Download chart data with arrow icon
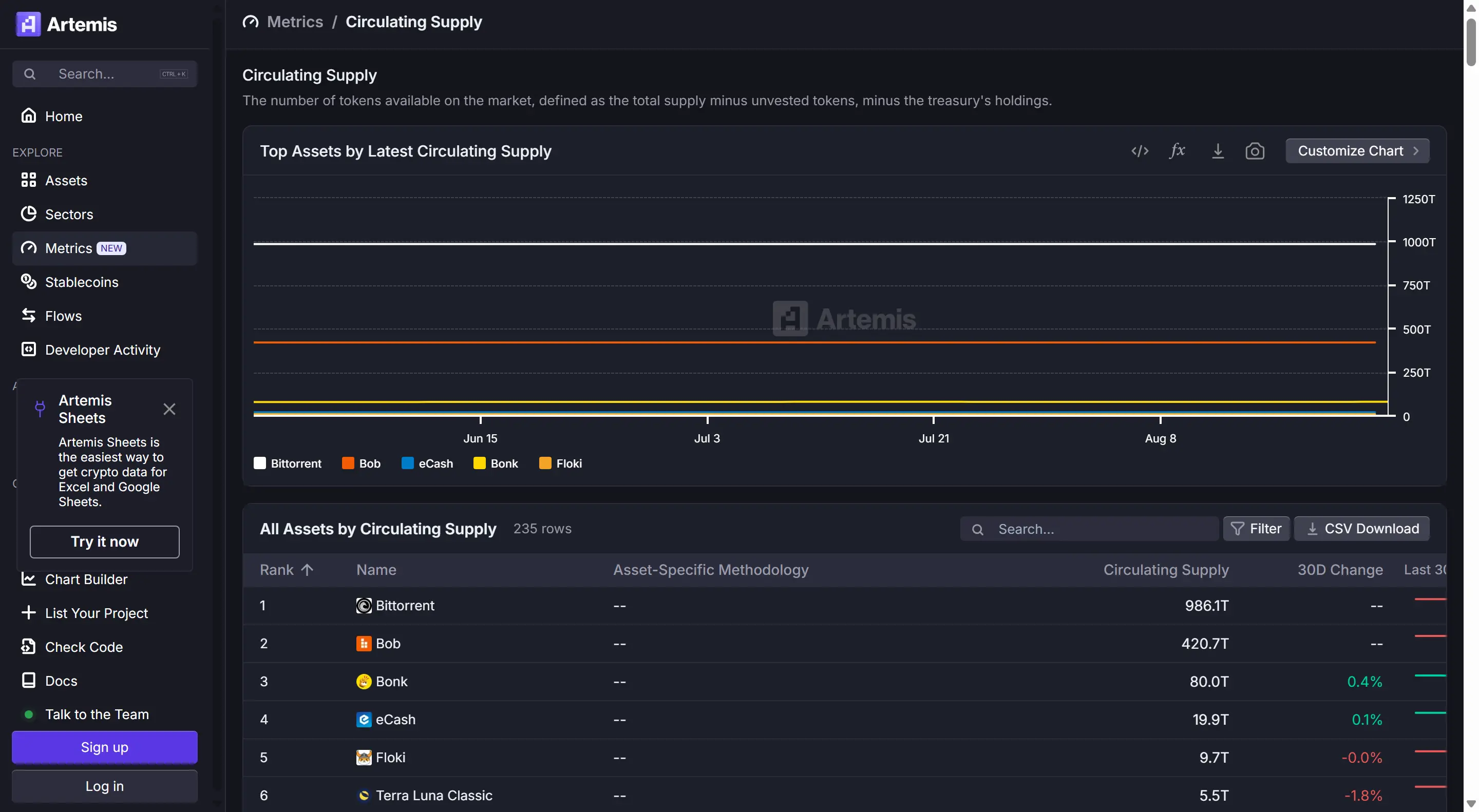This screenshot has width=1479, height=812. point(1217,151)
